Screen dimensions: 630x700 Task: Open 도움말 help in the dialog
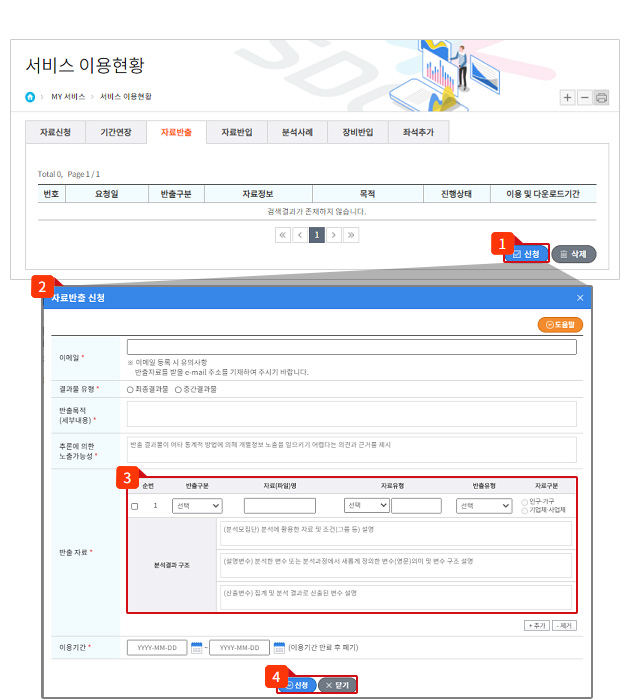560,325
